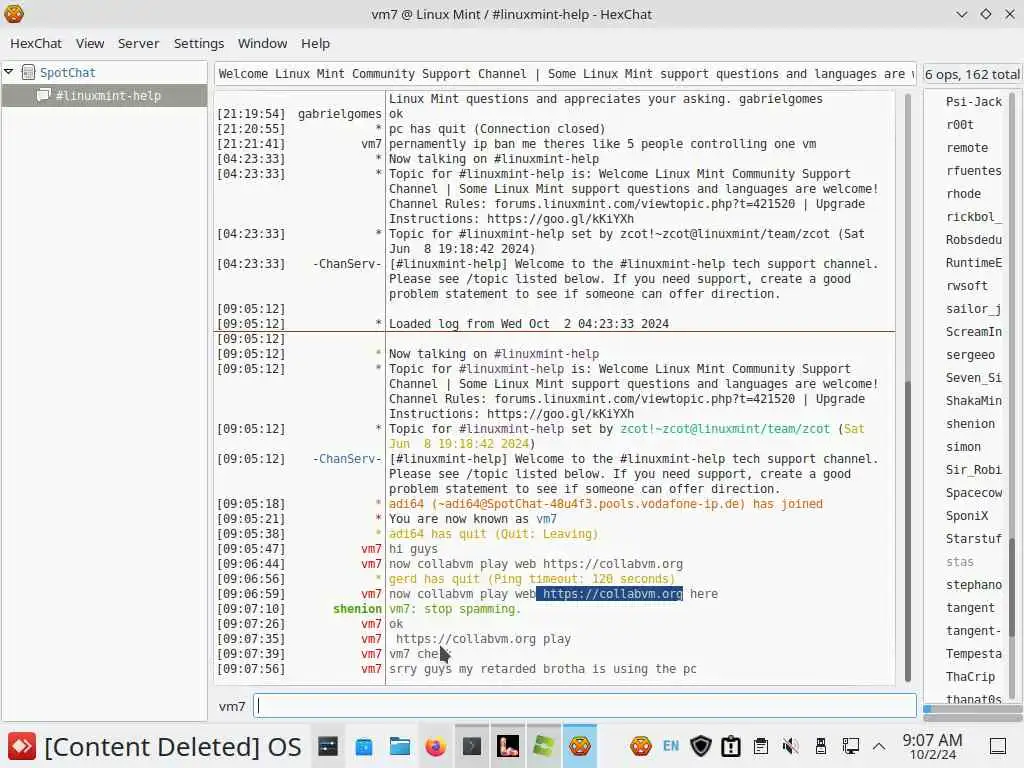The height and width of the screenshot is (768, 1024).
Task: Click the muted volume tray icon
Action: click(791, 746)
